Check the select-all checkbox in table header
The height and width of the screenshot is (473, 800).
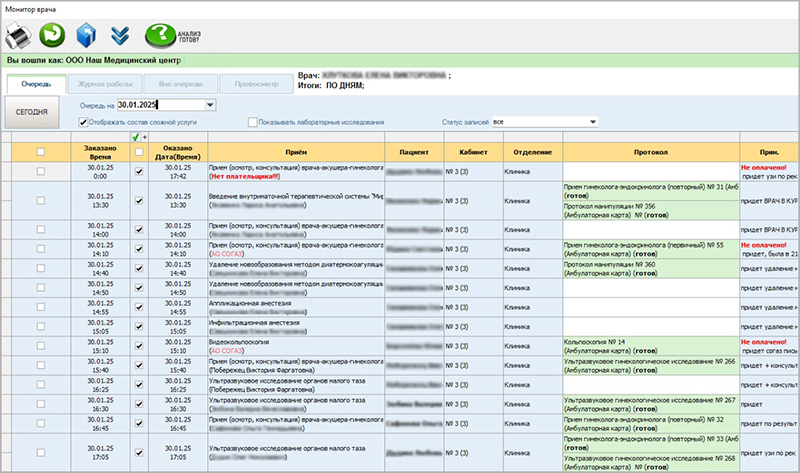pos(41,151)
